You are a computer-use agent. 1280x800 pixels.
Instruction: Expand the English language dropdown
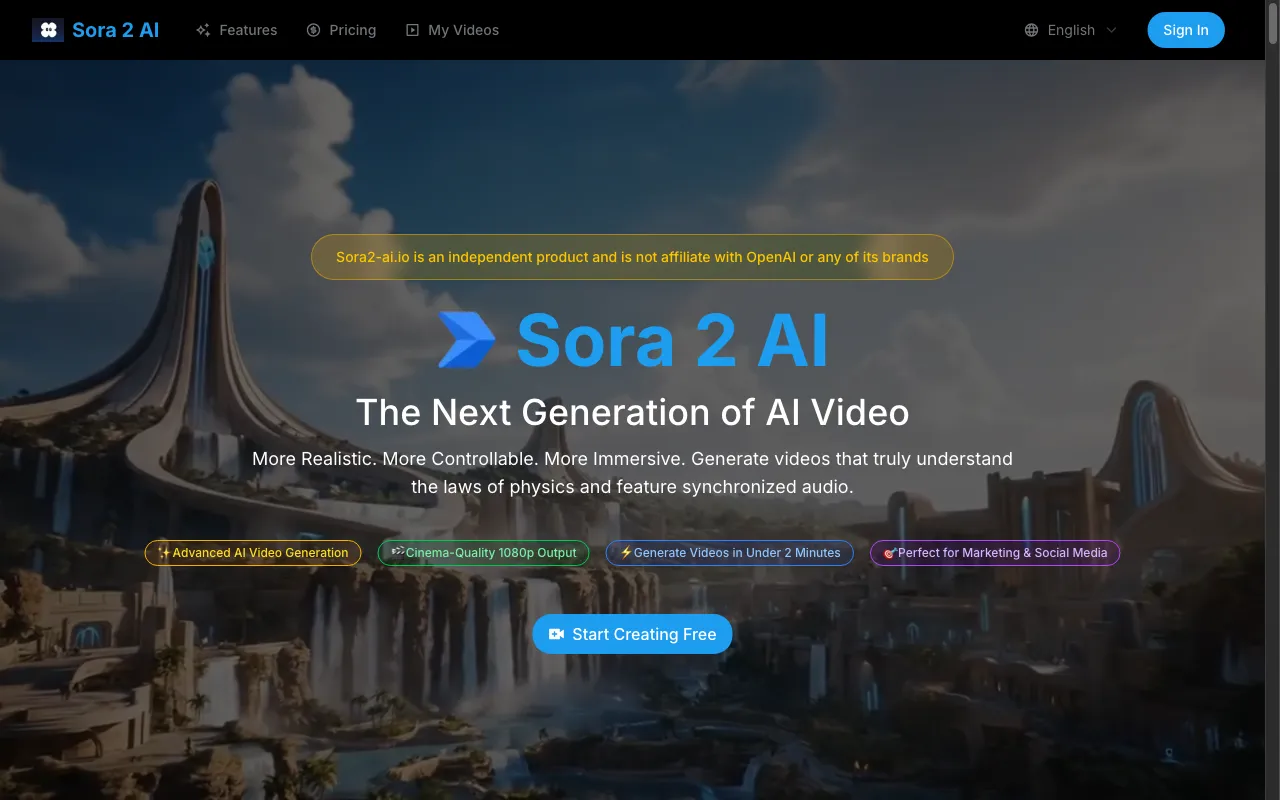coord(1071,30)
